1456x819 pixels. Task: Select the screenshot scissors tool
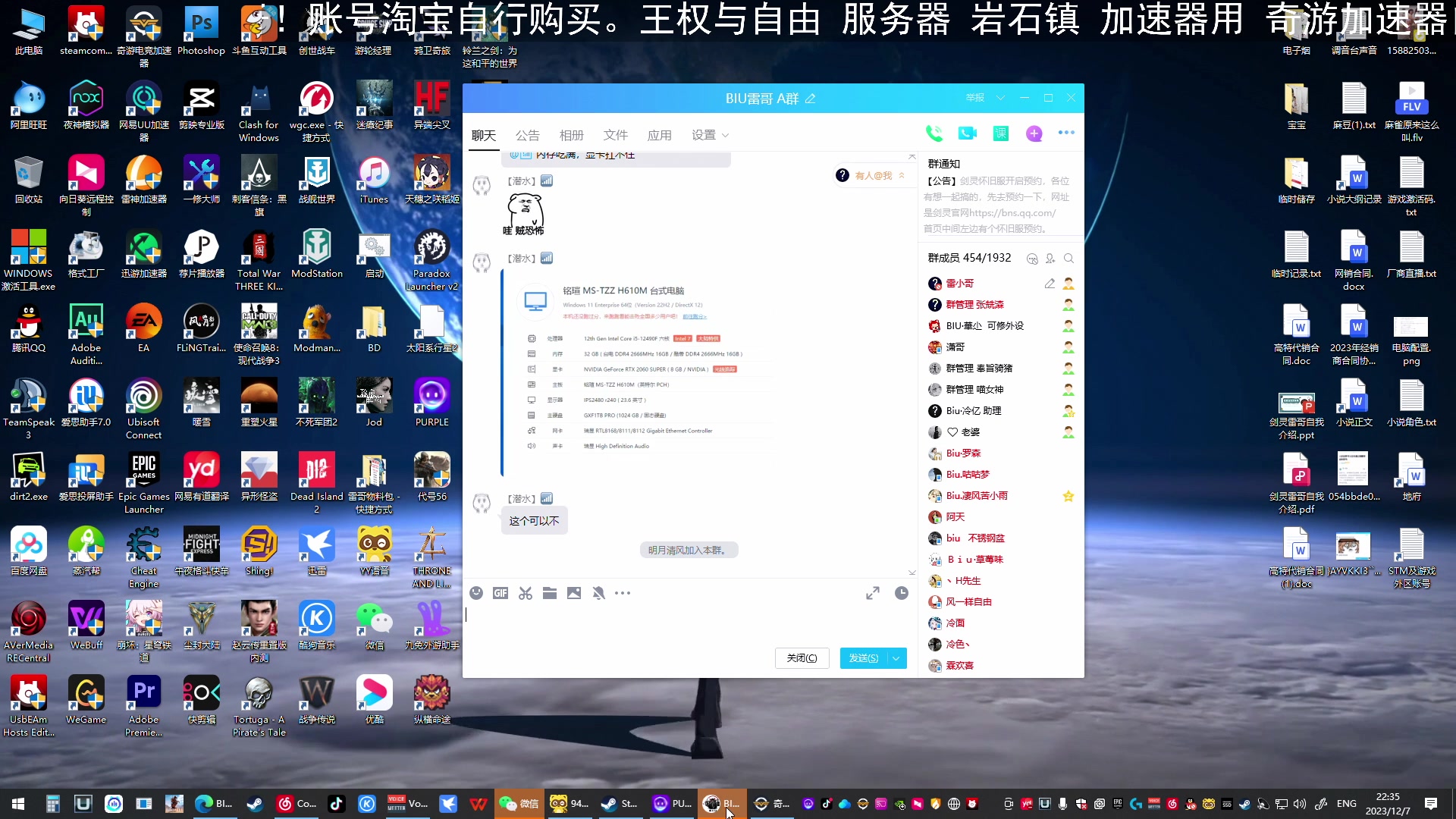pyautogui.click(x=525, y=593)
